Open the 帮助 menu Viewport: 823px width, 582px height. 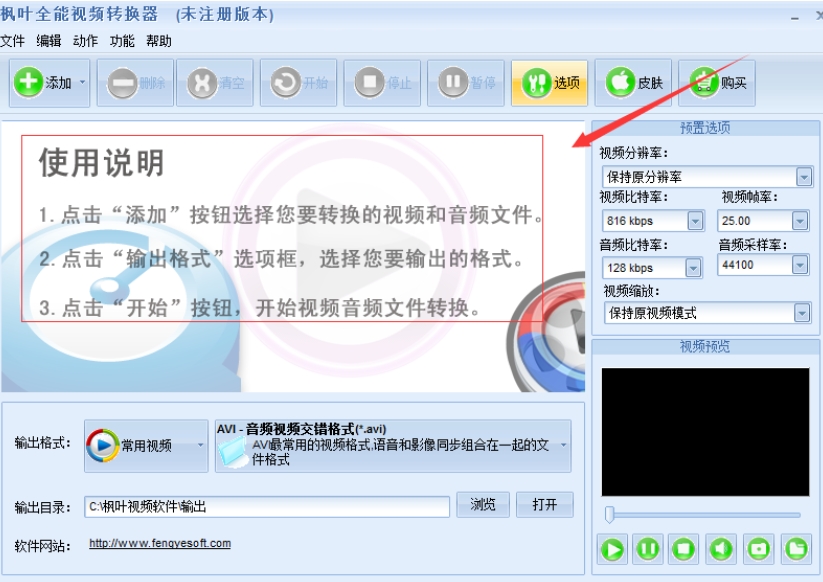coord(159,41)
